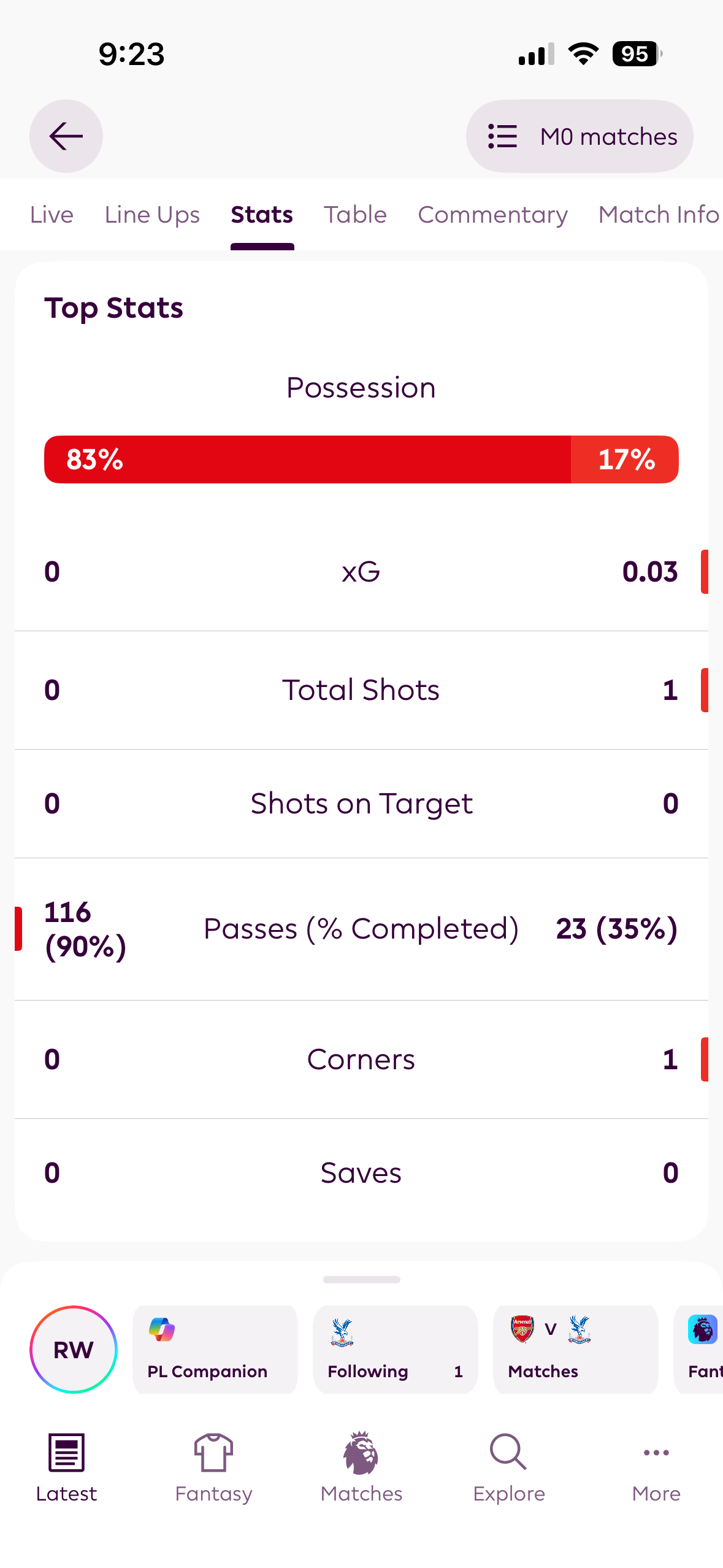Open the M0 matches list
This screenshot has height=1568, width=723.
point(580,136)
